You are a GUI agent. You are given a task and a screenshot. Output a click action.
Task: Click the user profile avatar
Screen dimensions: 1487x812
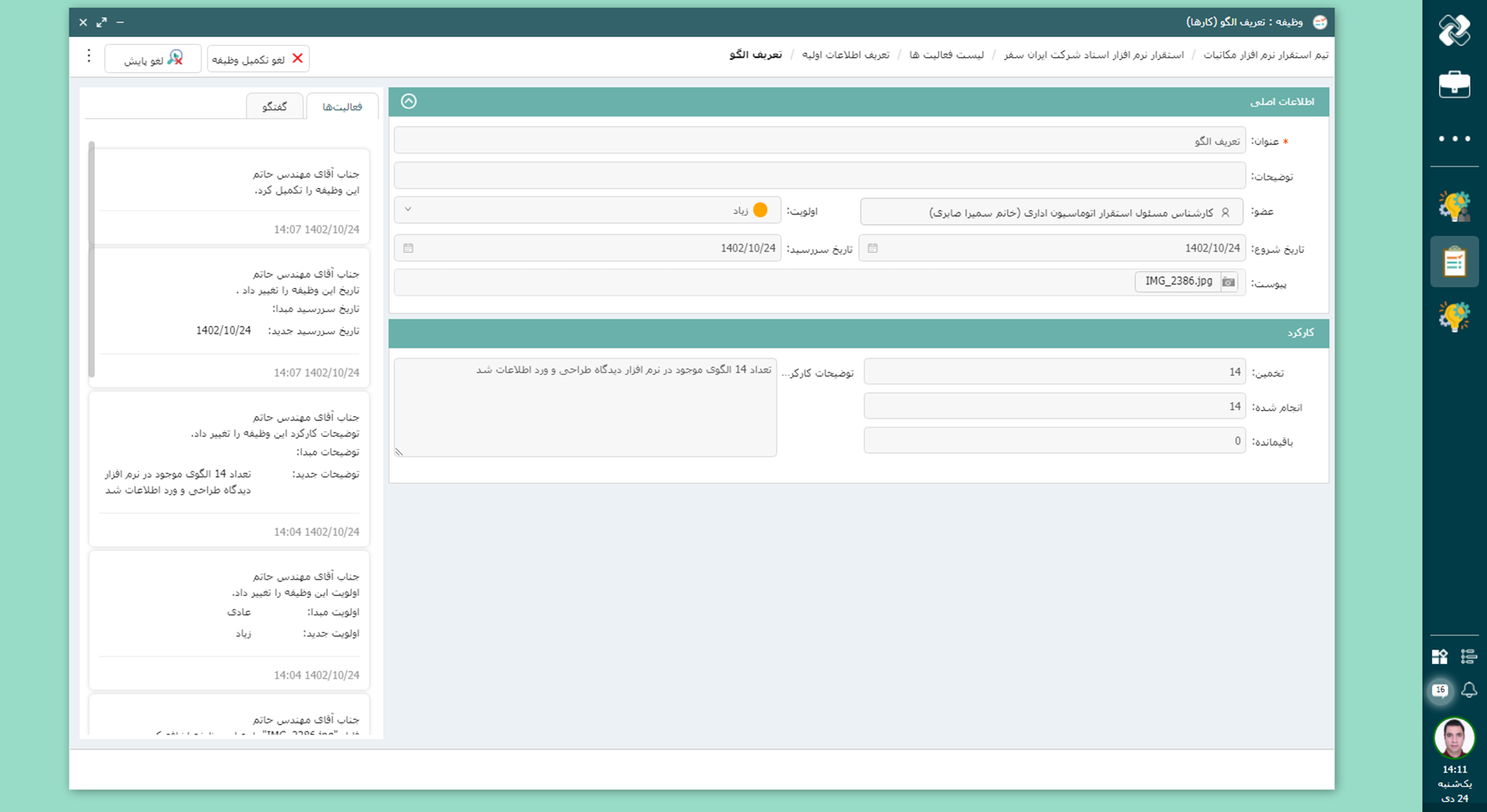click(1454, 738)
